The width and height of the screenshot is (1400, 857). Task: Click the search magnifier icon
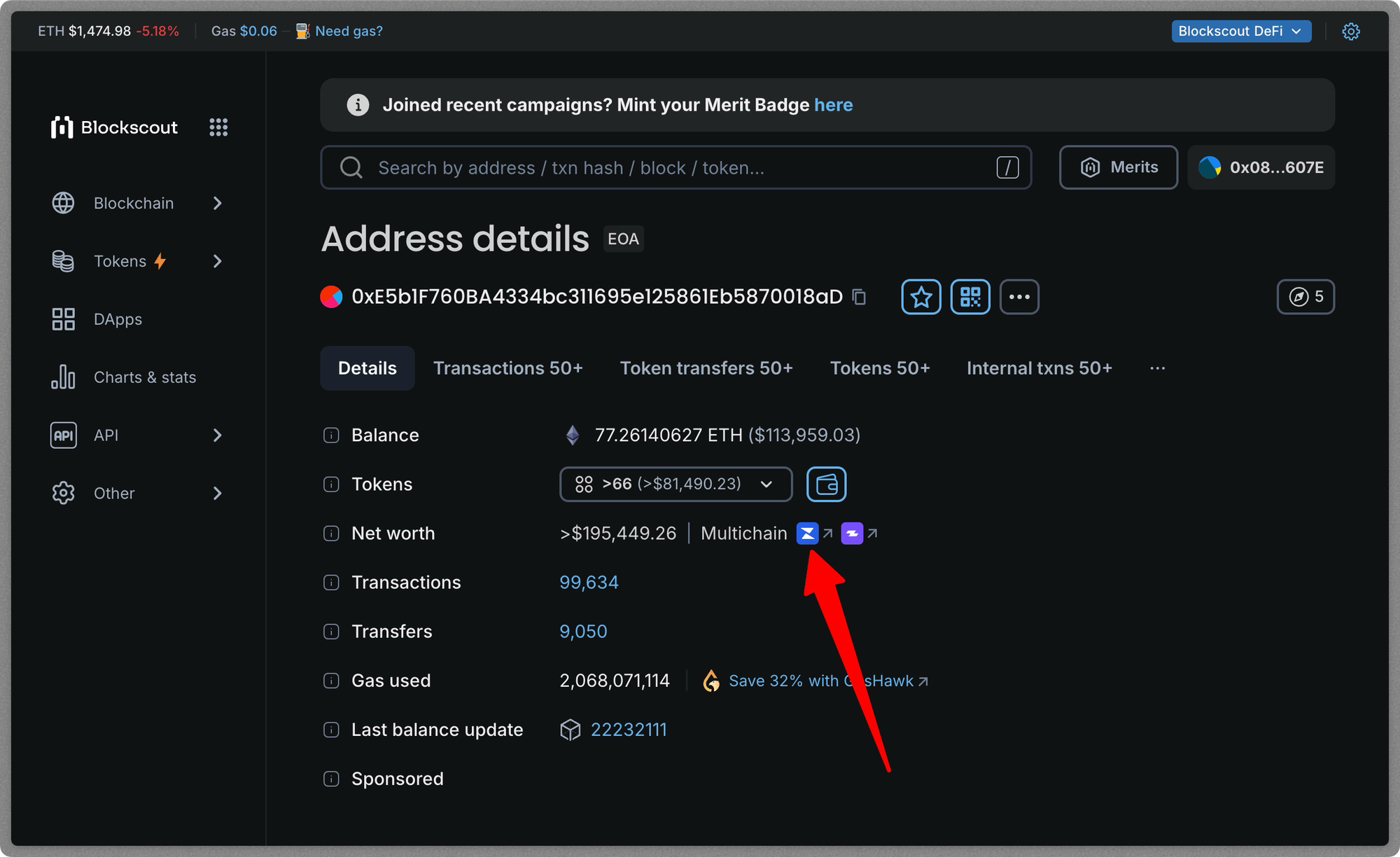point(351,168)
